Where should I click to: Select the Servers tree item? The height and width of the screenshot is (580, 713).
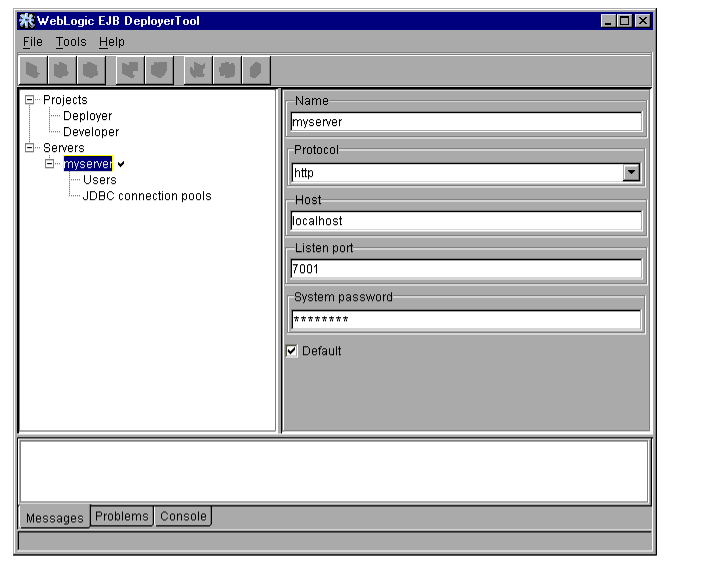tap(64, 148)
